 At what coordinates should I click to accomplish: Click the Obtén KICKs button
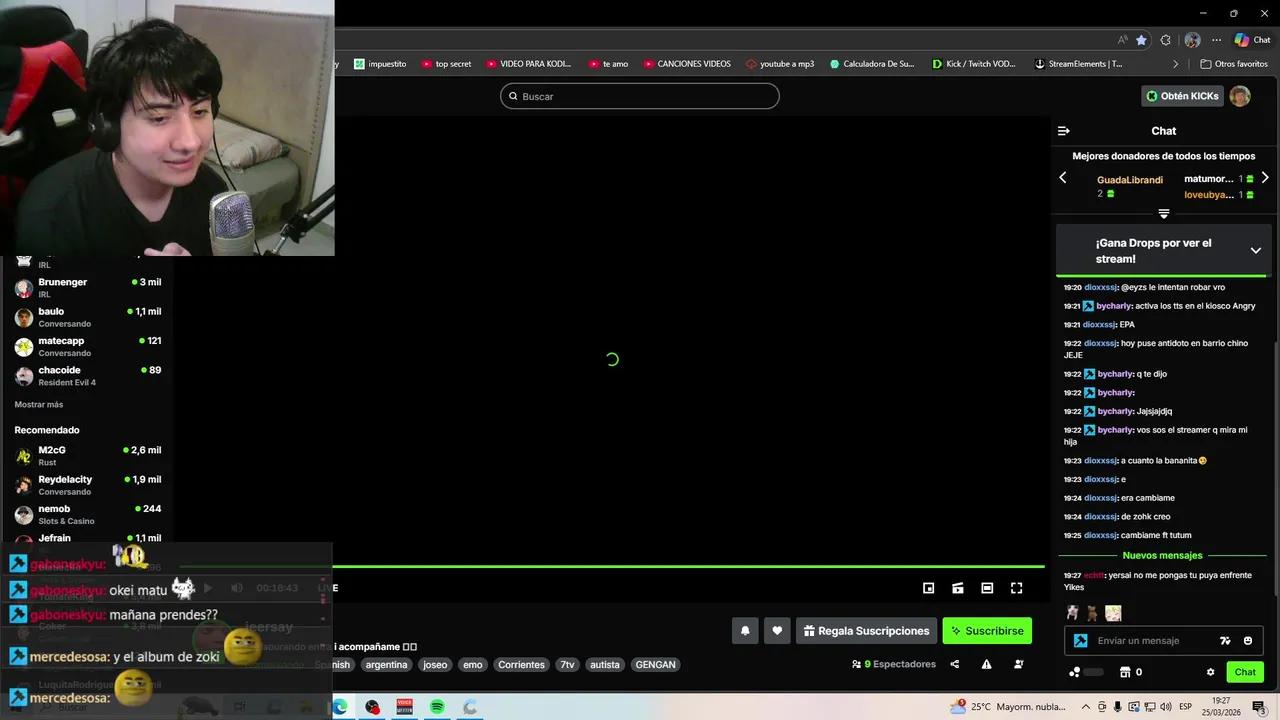coord(1182,96)
